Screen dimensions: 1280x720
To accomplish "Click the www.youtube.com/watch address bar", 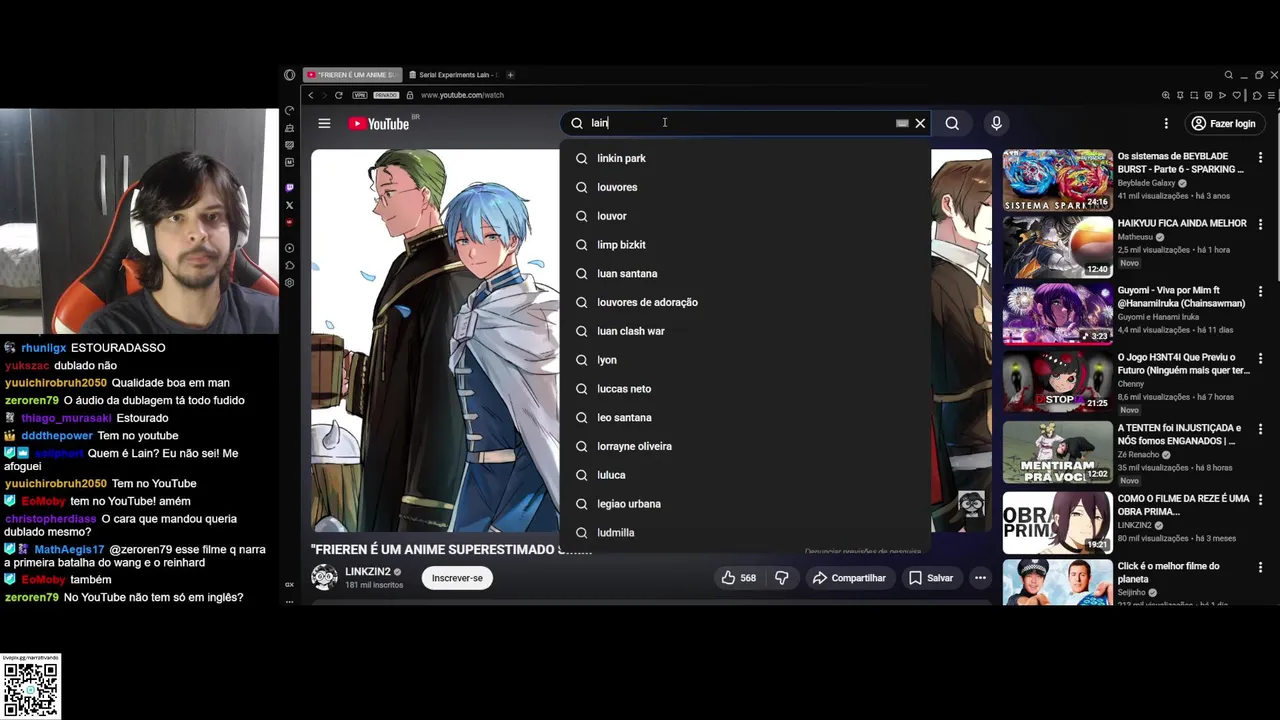I will tap(462, 95).
